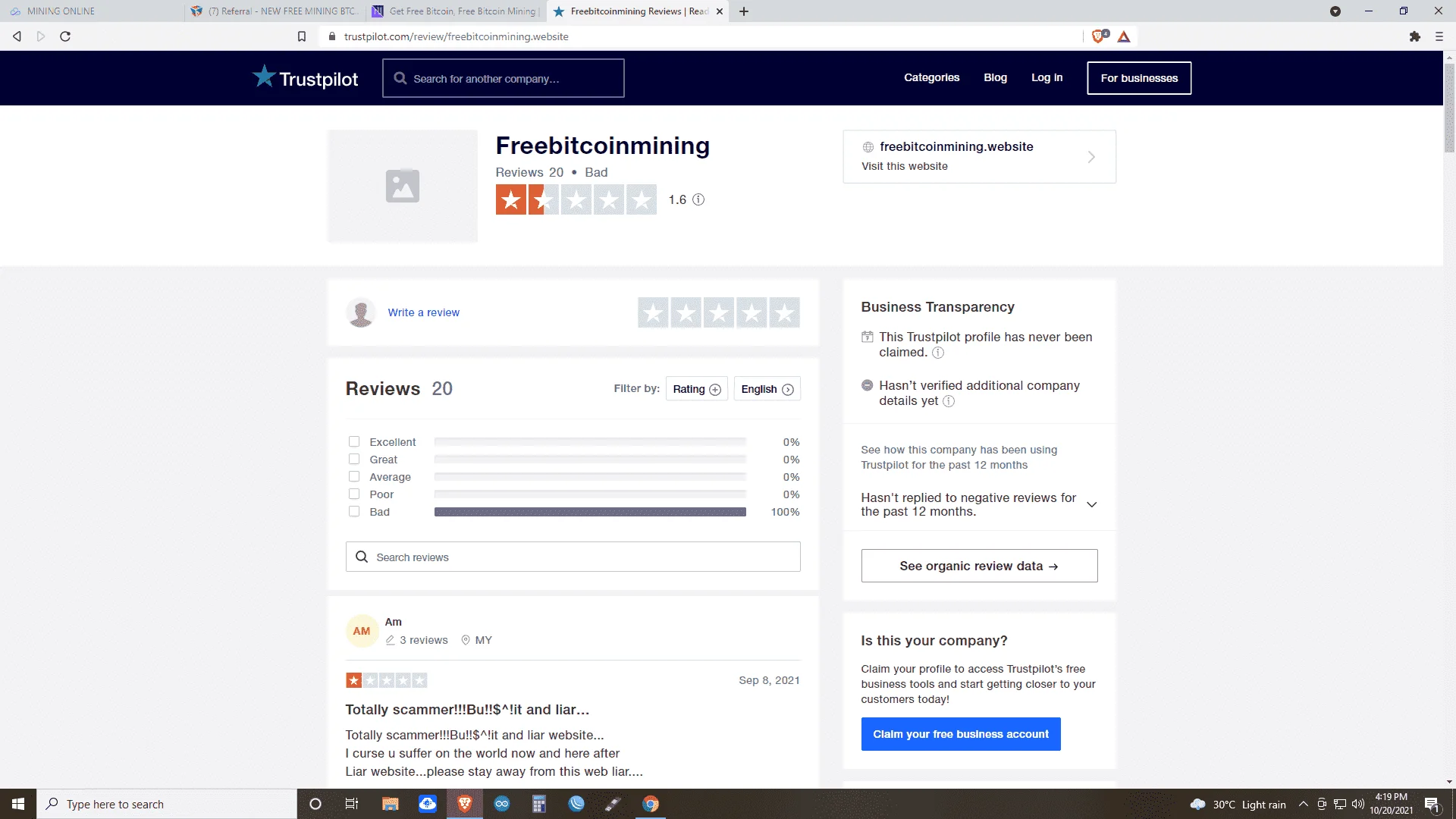Image resolution: width=1456 pixels, height=819 pixels.
Task: Visit this website link
Action: [904, 166]
